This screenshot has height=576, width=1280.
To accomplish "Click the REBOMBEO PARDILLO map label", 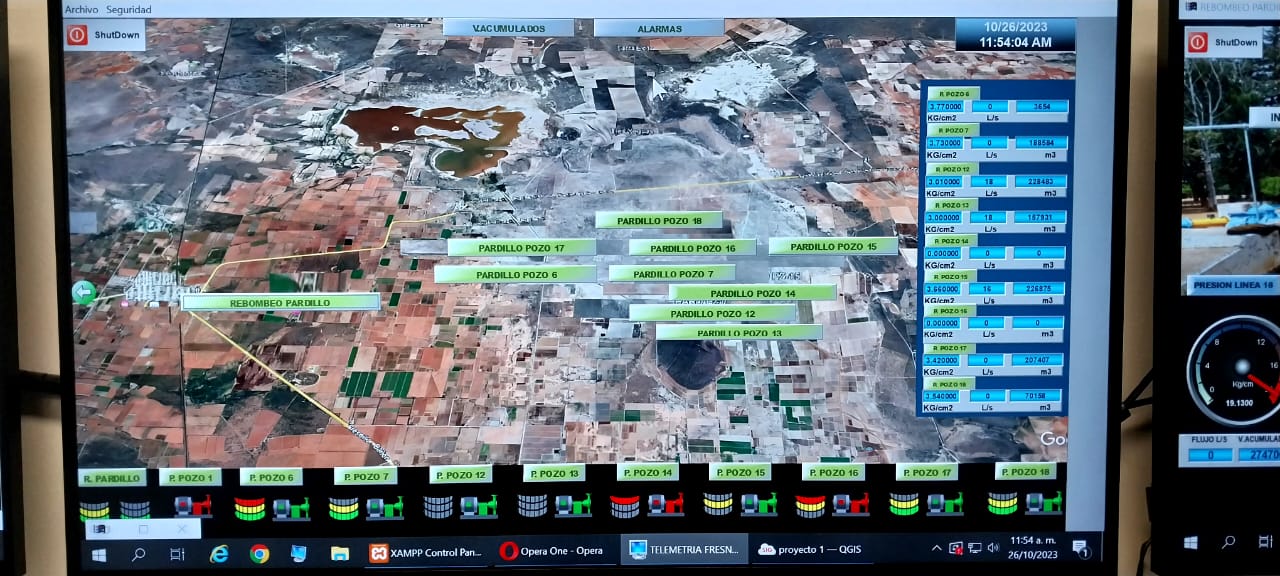I will click(280, 302).
